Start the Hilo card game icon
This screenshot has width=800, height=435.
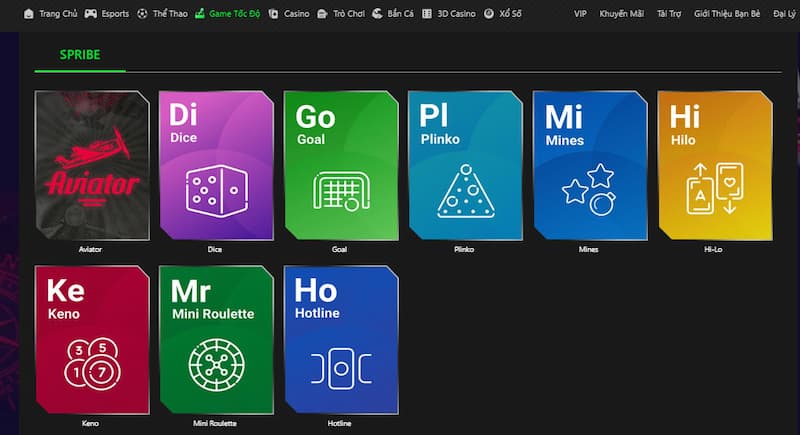point(714,166)
